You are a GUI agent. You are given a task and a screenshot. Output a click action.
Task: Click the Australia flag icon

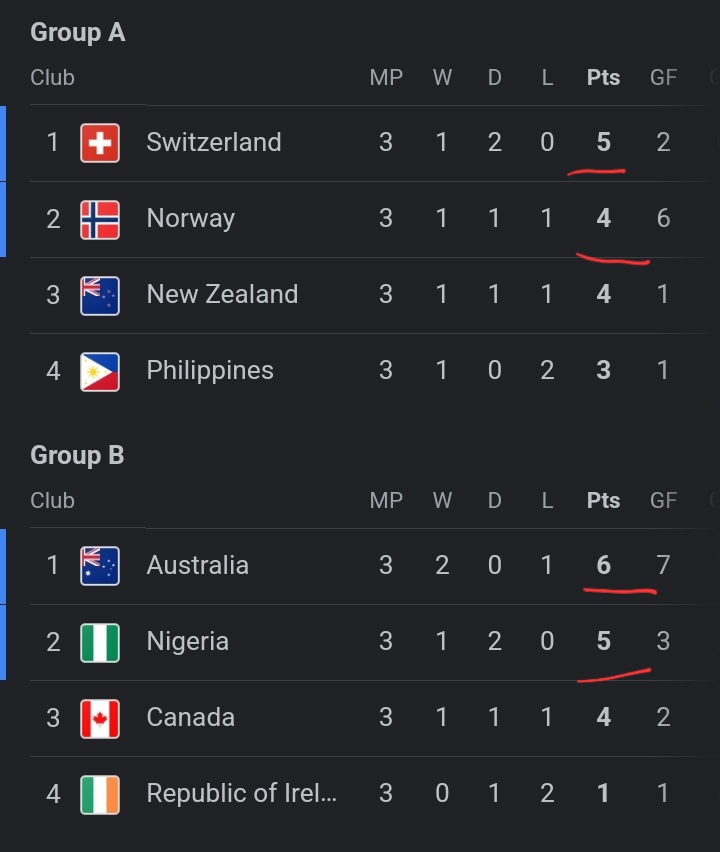[100, 566]
